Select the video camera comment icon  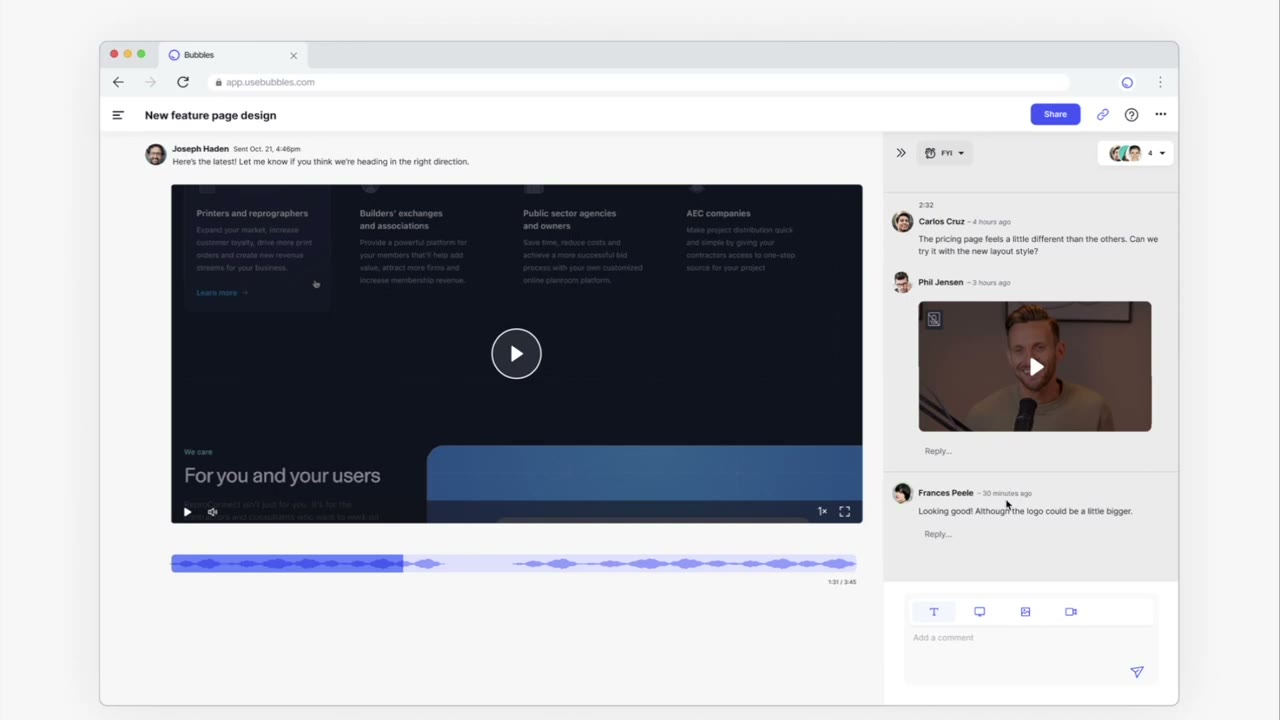(1071, 612)
